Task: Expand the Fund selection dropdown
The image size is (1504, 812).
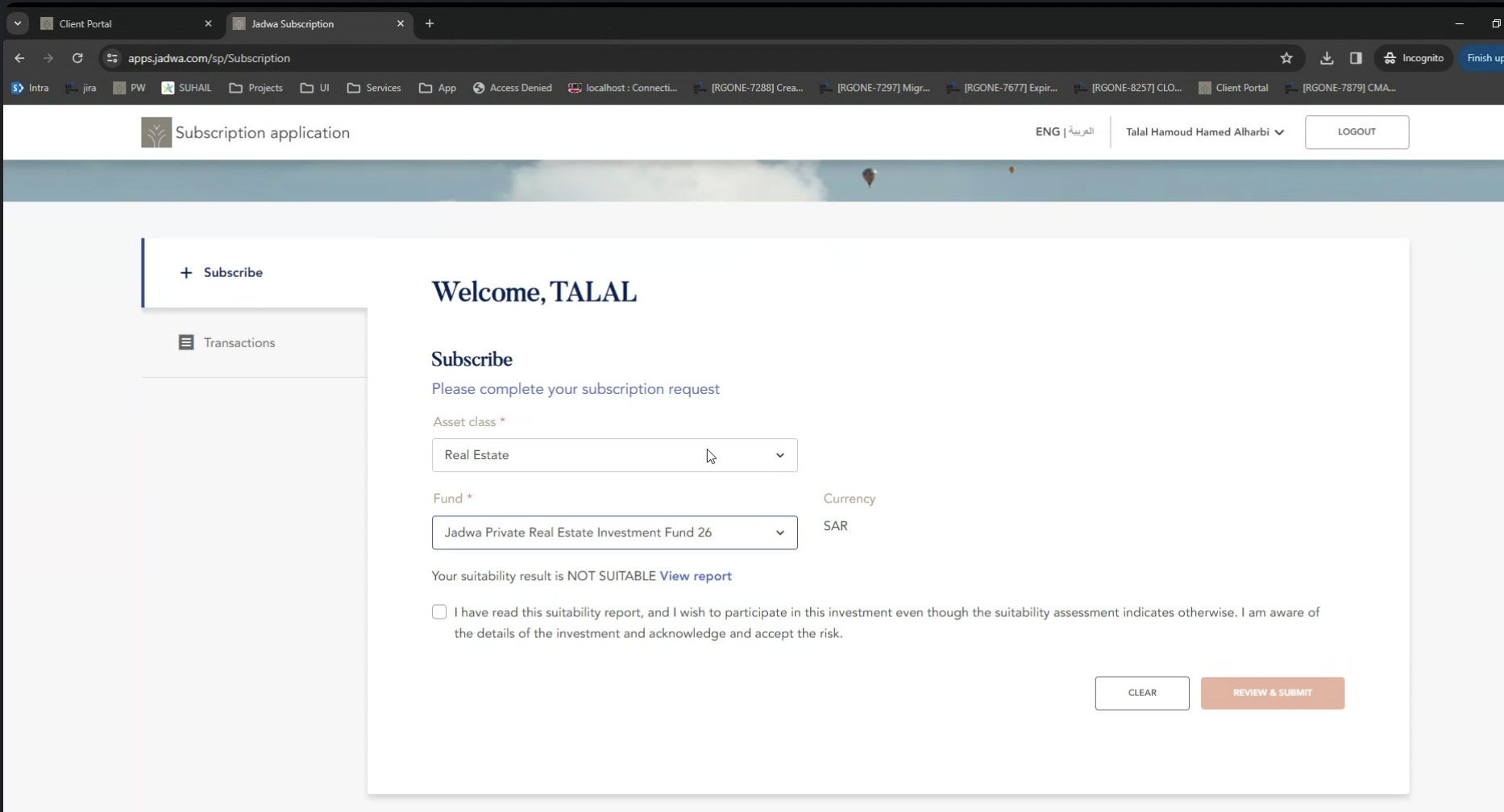Action: pyautogui.click(x=614, y=532)
